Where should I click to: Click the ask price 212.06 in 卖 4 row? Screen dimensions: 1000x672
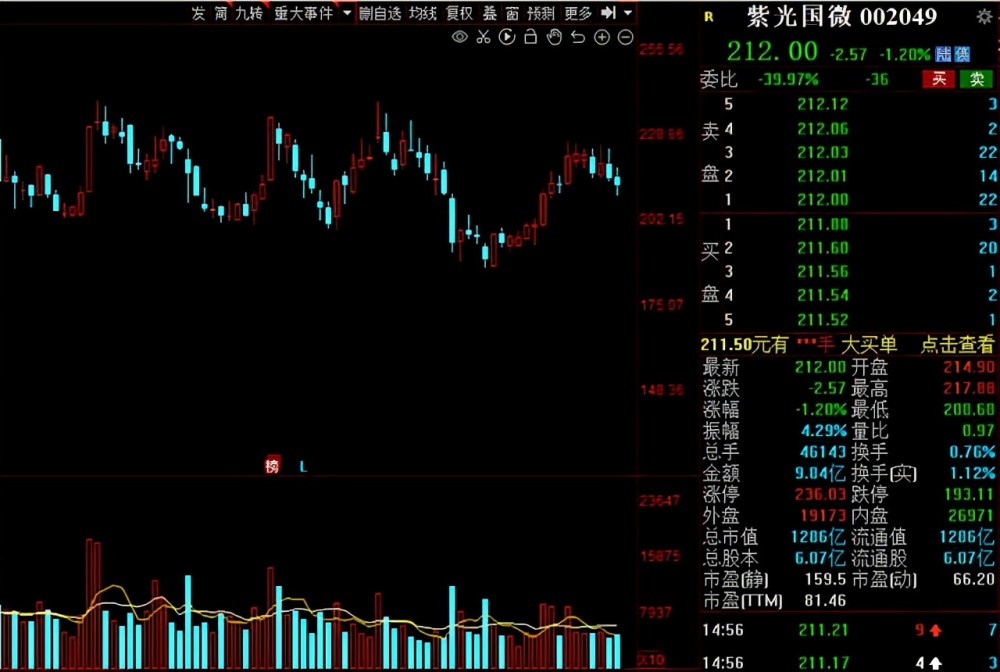[823, 129]
